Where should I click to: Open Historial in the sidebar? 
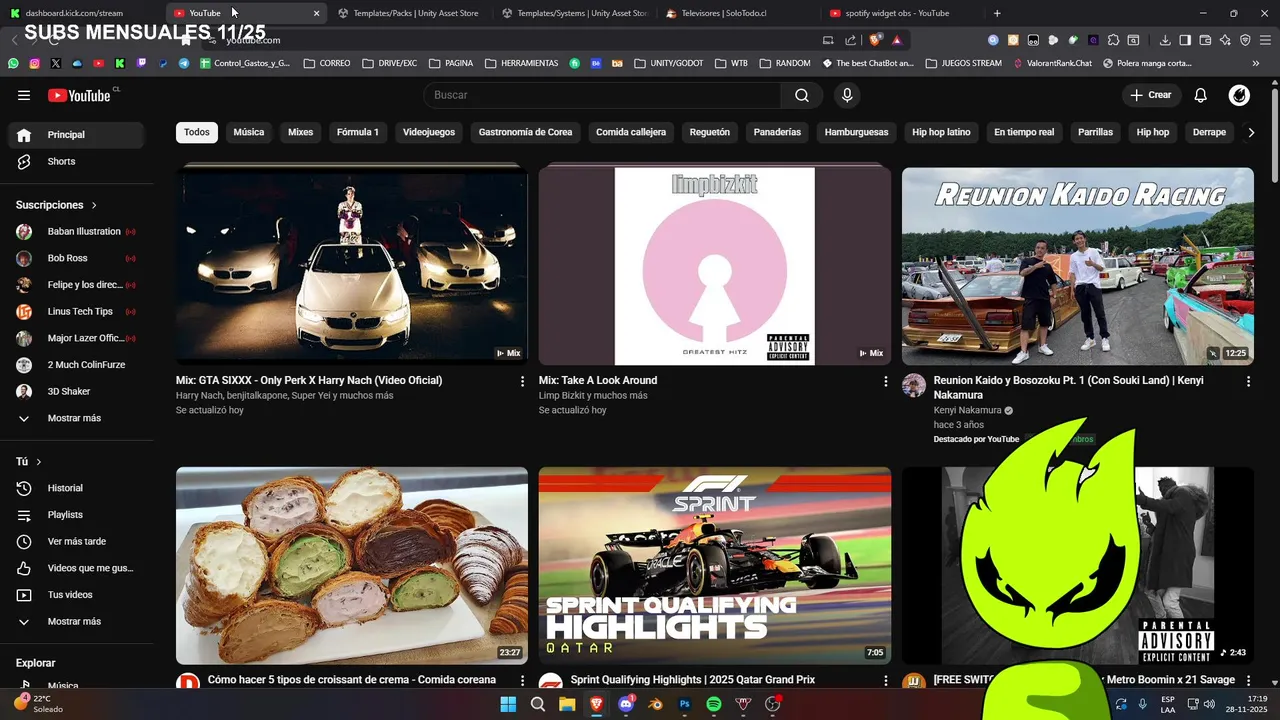(76, 488)
